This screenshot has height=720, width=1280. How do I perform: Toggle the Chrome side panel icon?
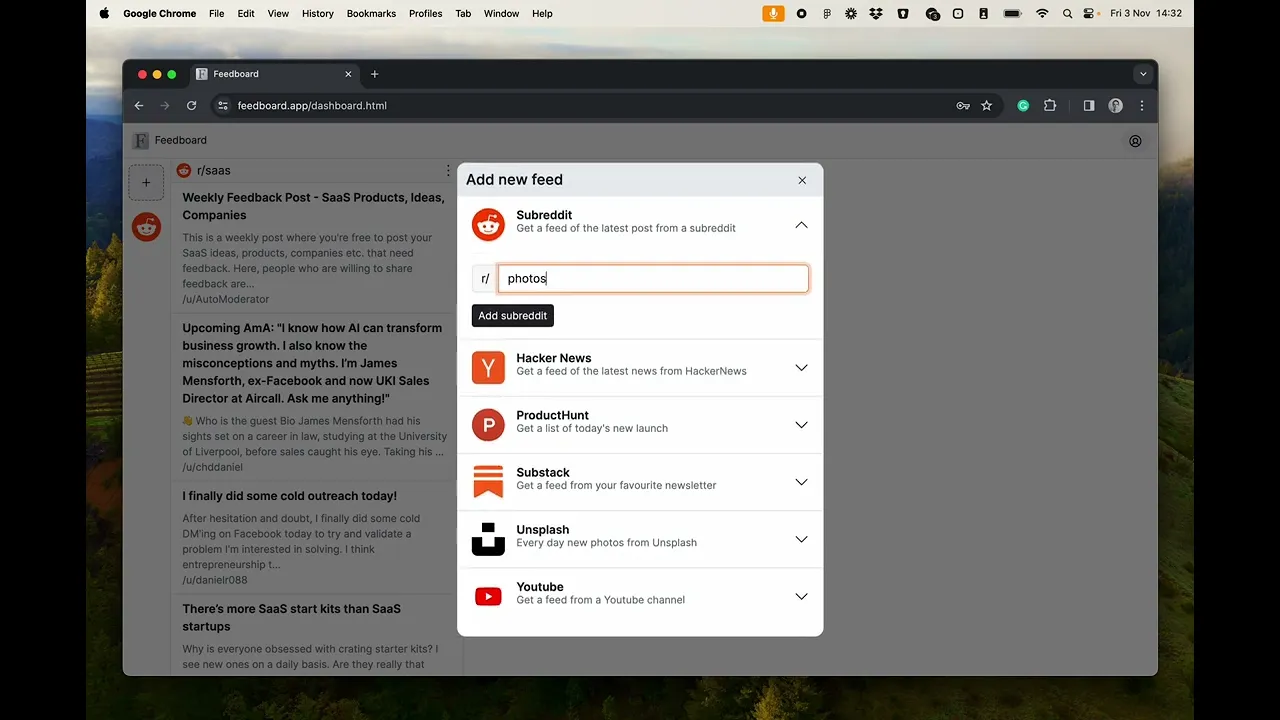click(x=1089, y=105)
